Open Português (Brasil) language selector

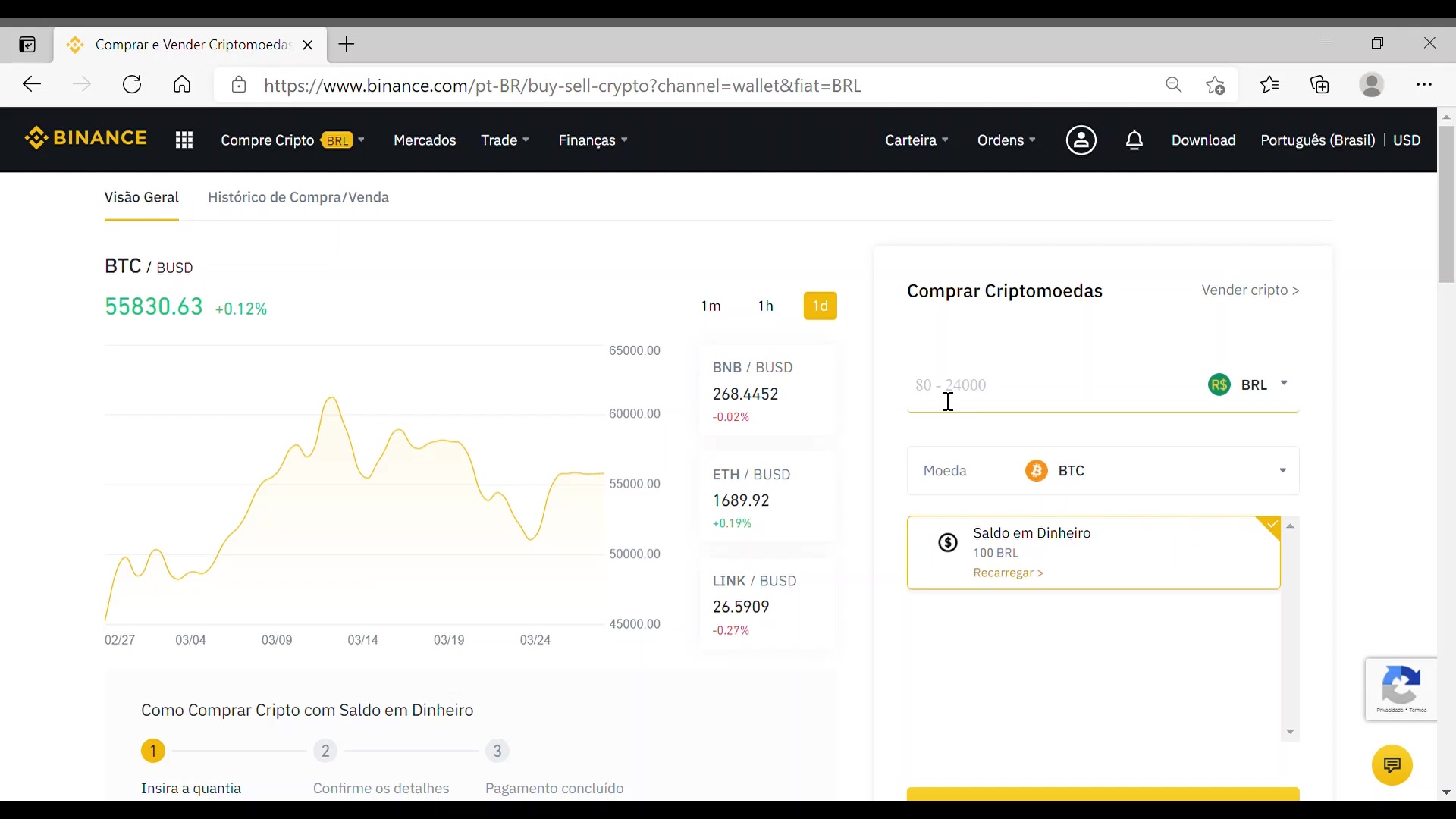coord(1317,140)
